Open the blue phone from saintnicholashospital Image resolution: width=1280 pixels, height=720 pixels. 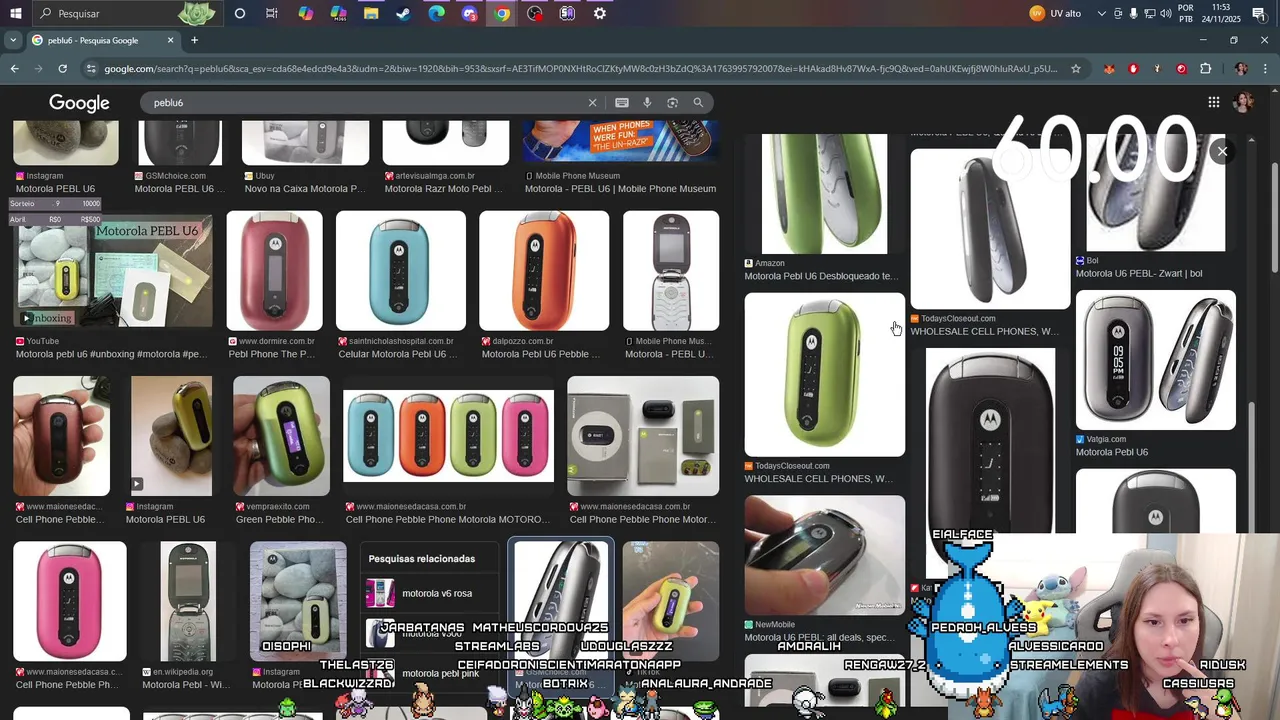coord(400,271)
